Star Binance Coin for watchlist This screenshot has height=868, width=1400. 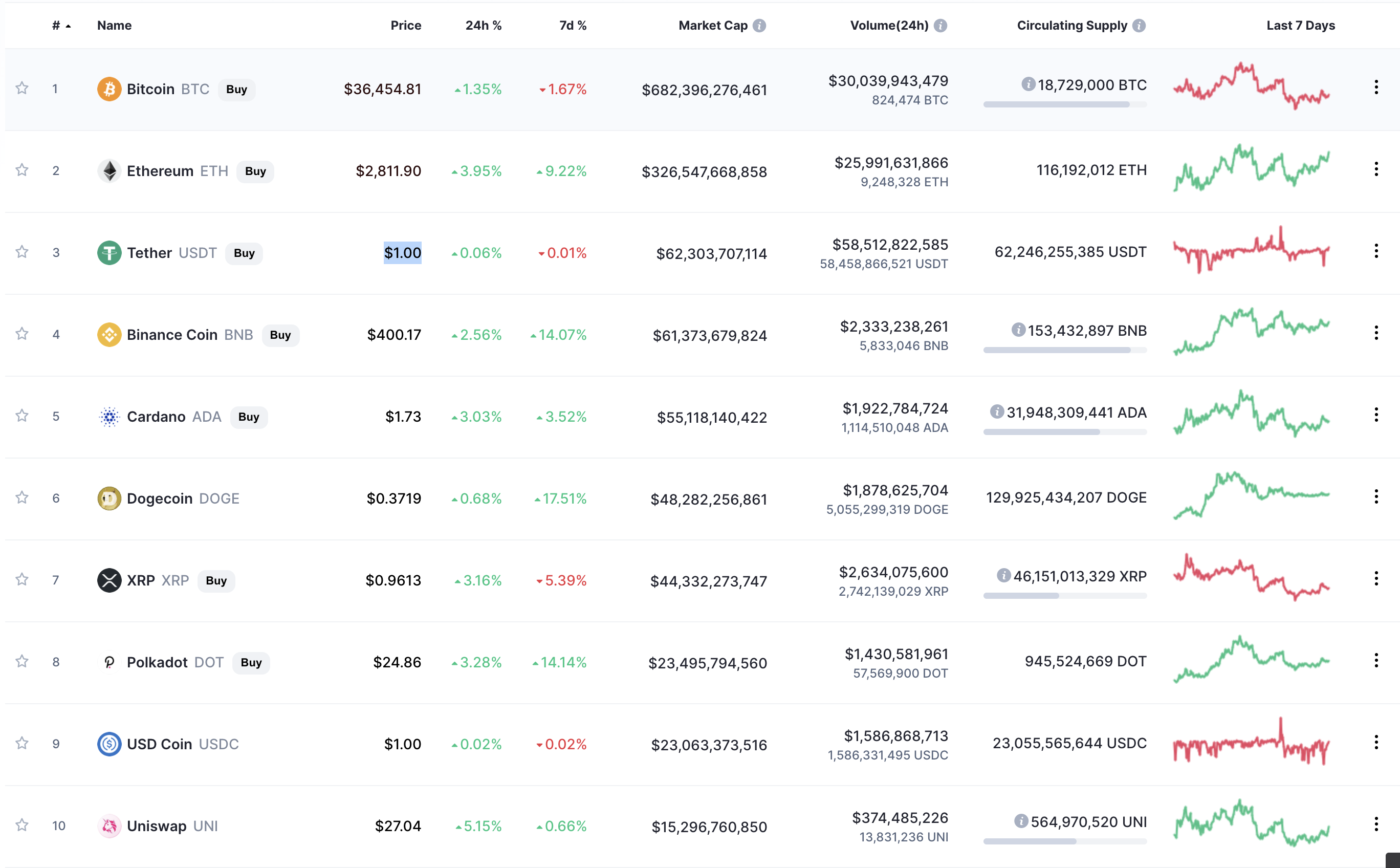22,334
